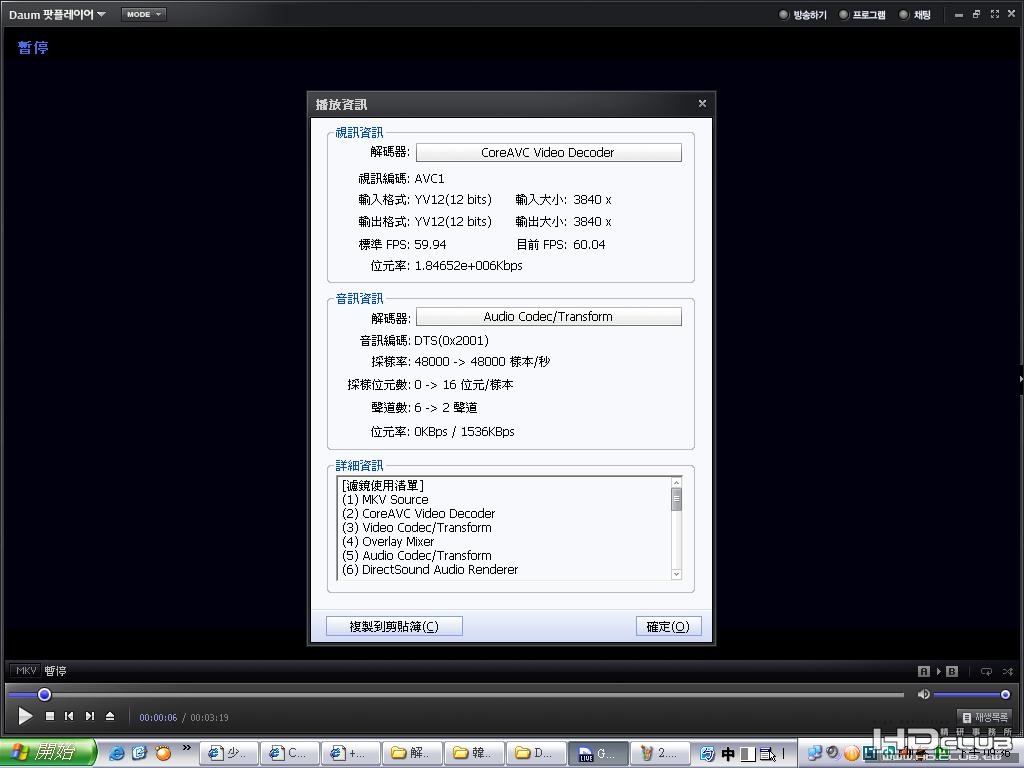The width and height of the screenshot is (1024, 768).
Task: Expand the right side panel arrow
Action: (x=1020, y=378)
